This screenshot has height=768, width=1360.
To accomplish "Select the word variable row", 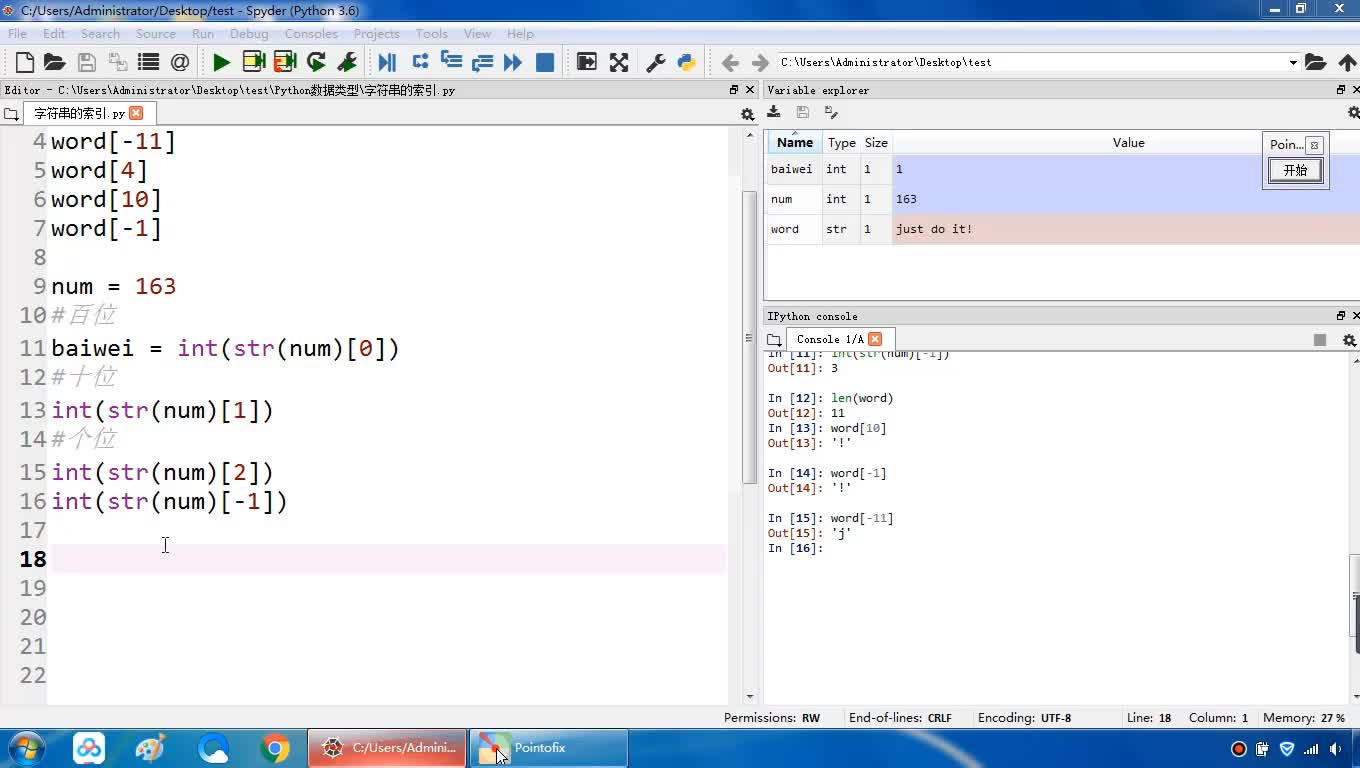I will [x=785, y=229].
